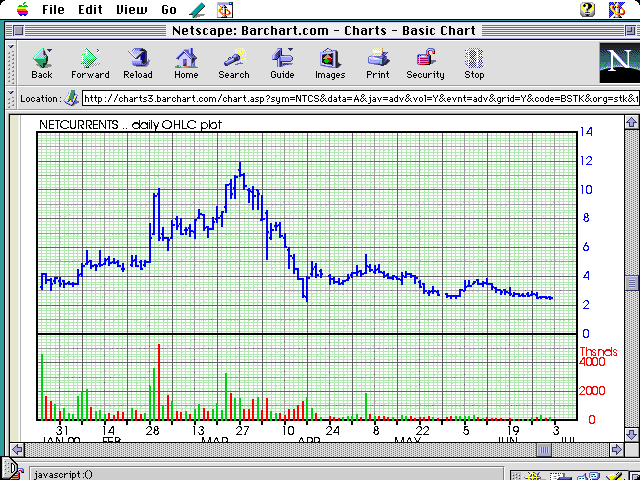
Task: Go back with the Back button
Action: [42, 63]
